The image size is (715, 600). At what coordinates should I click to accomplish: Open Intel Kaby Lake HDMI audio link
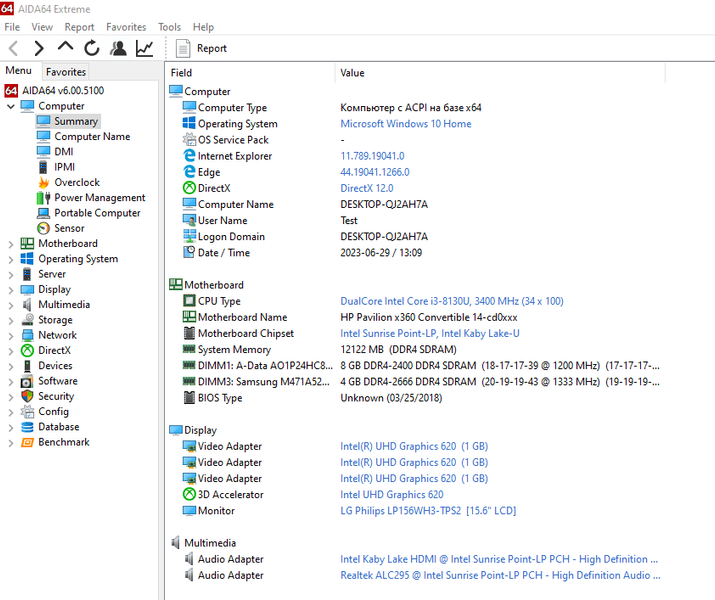point(499,559)
